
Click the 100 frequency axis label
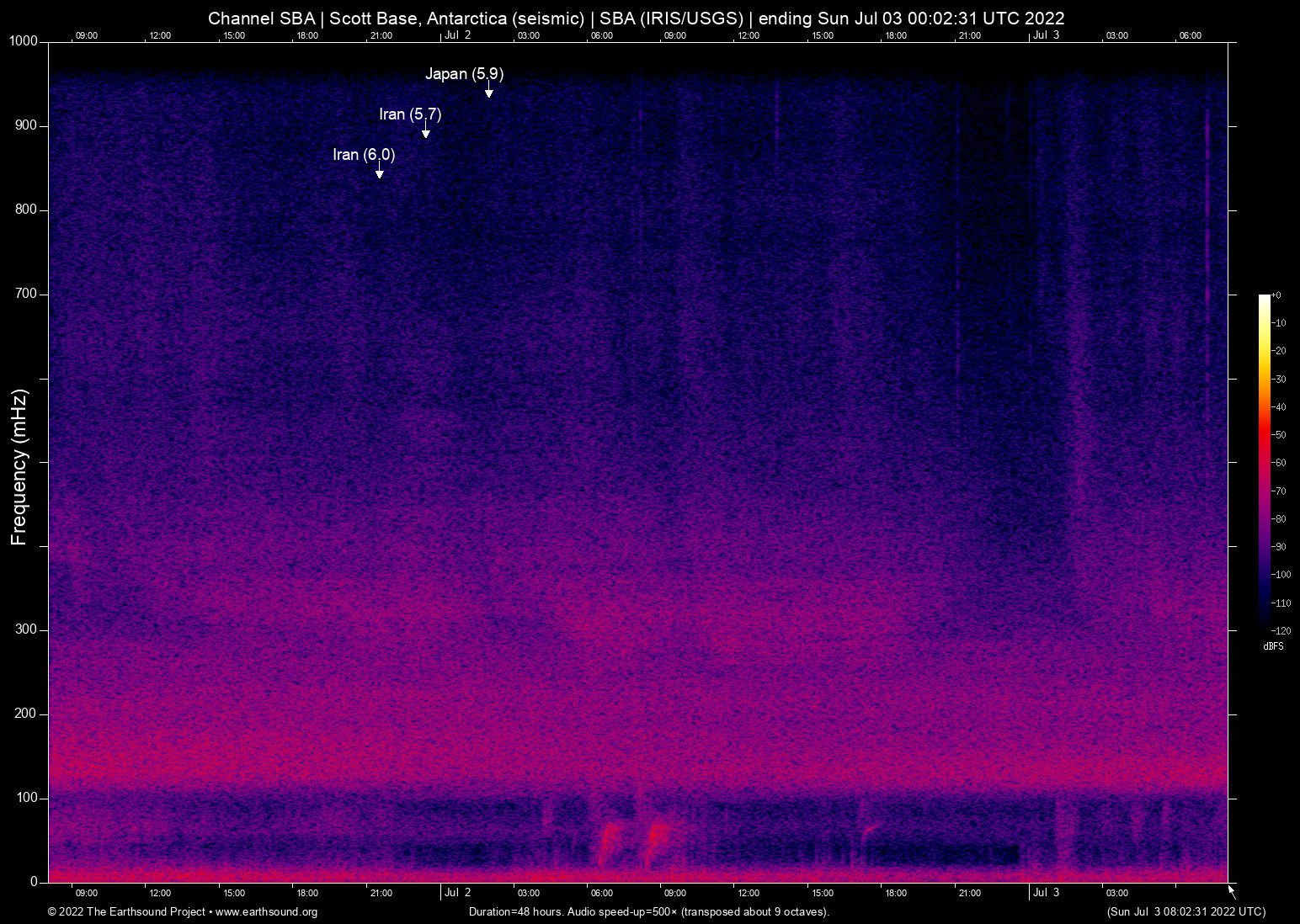coord(27,799)
